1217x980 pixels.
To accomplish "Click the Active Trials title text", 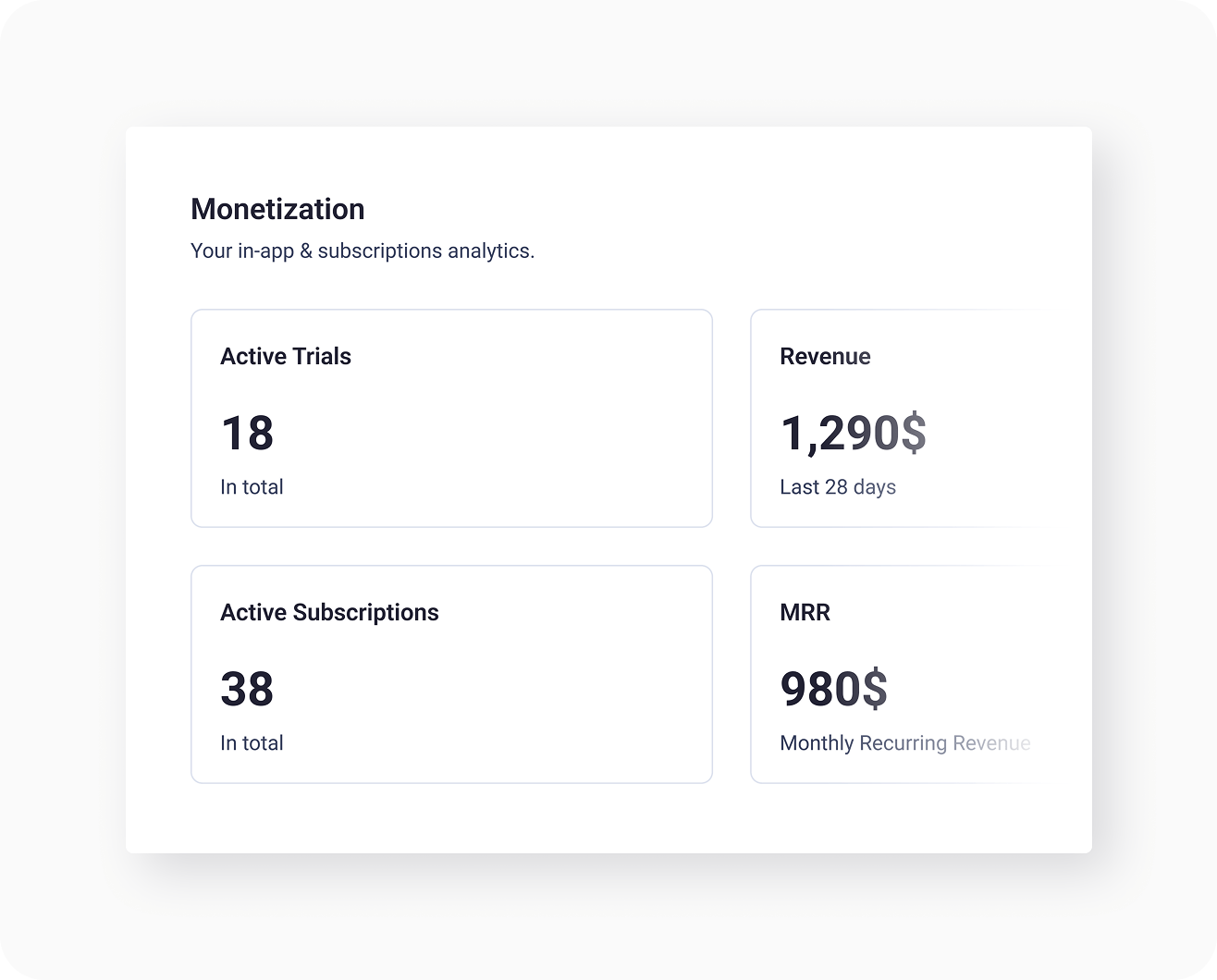I will pos(286,357).
